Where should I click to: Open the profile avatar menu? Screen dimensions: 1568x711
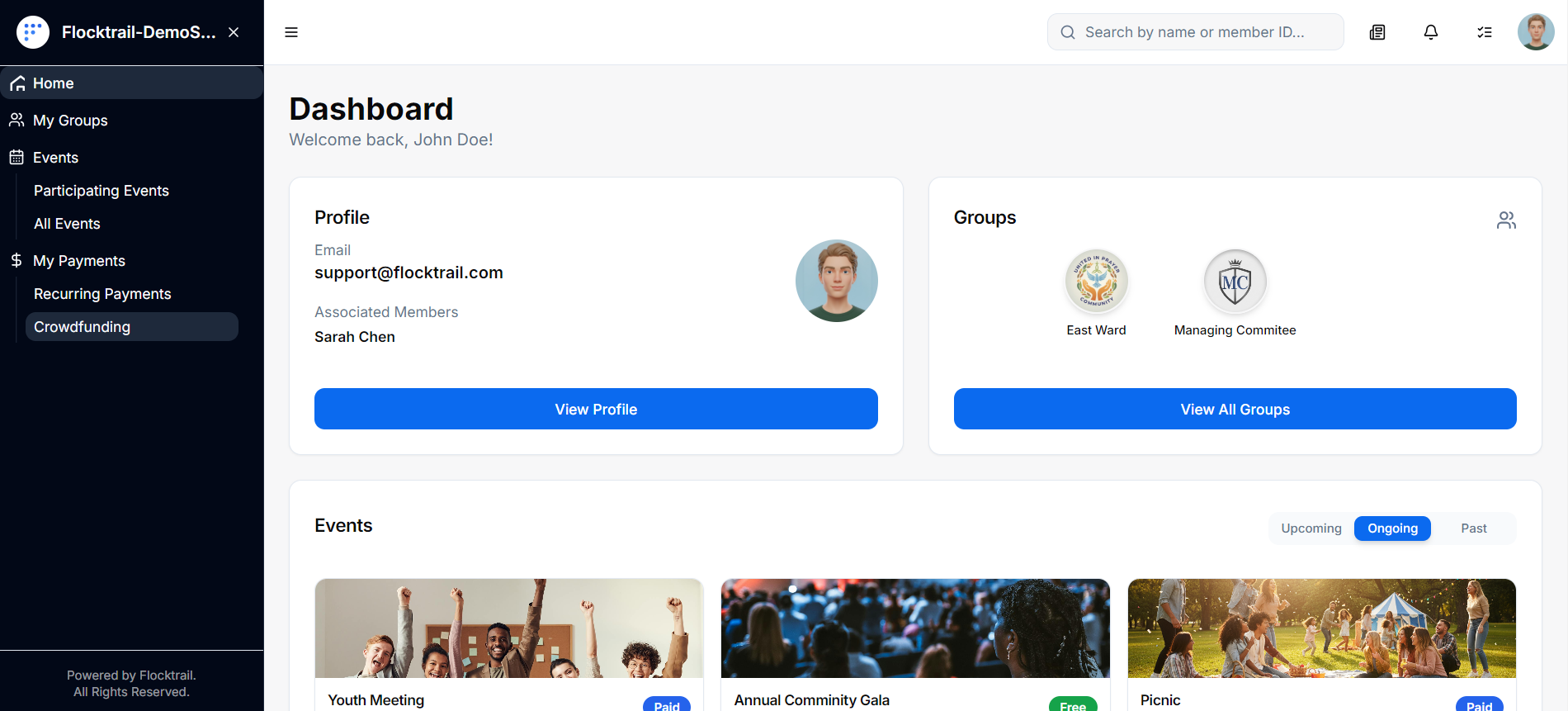tap(1535, 31)
